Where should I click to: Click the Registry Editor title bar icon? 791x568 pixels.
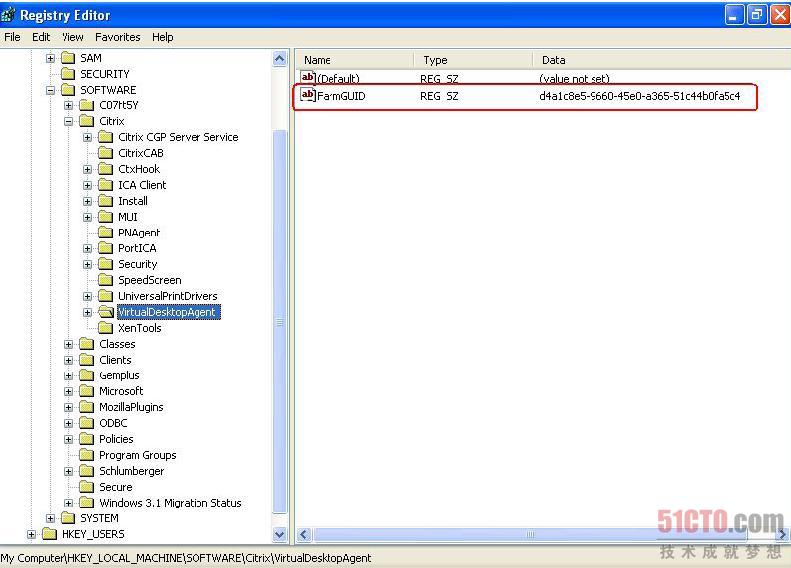pos(8,15)
